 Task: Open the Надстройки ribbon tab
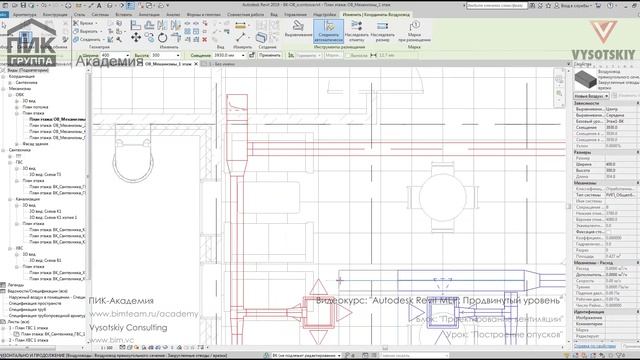point(324,14)
